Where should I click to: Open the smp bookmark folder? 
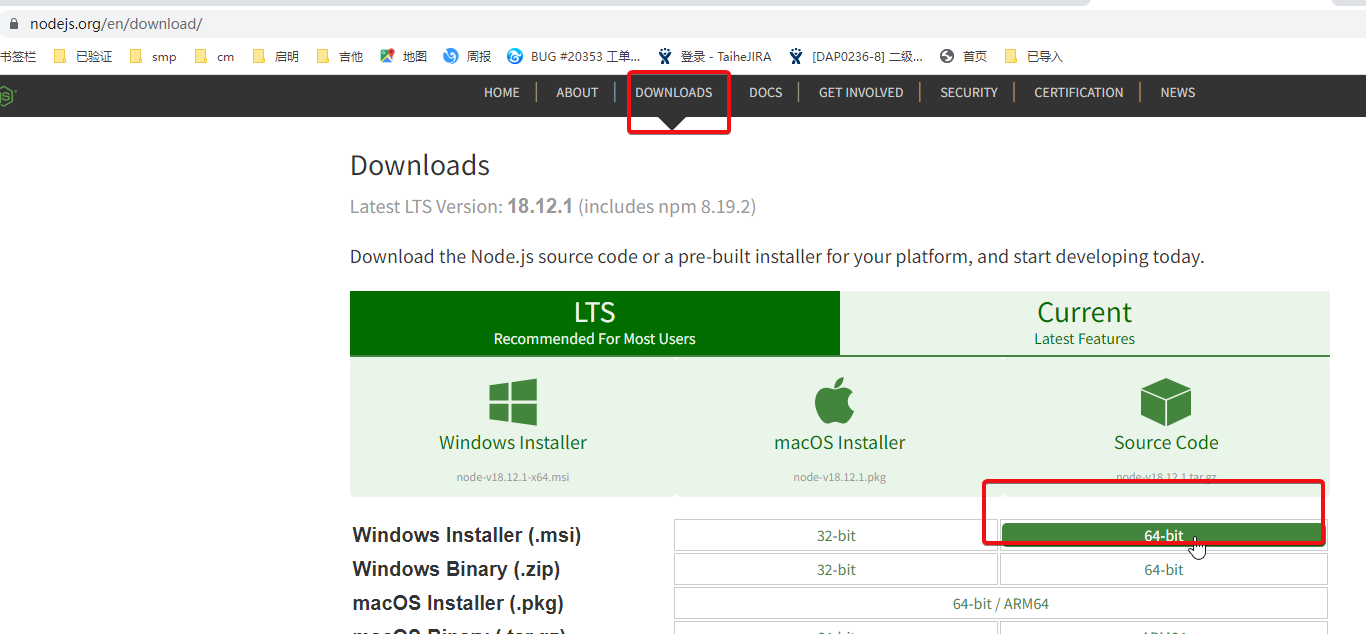tap(153, 57)
